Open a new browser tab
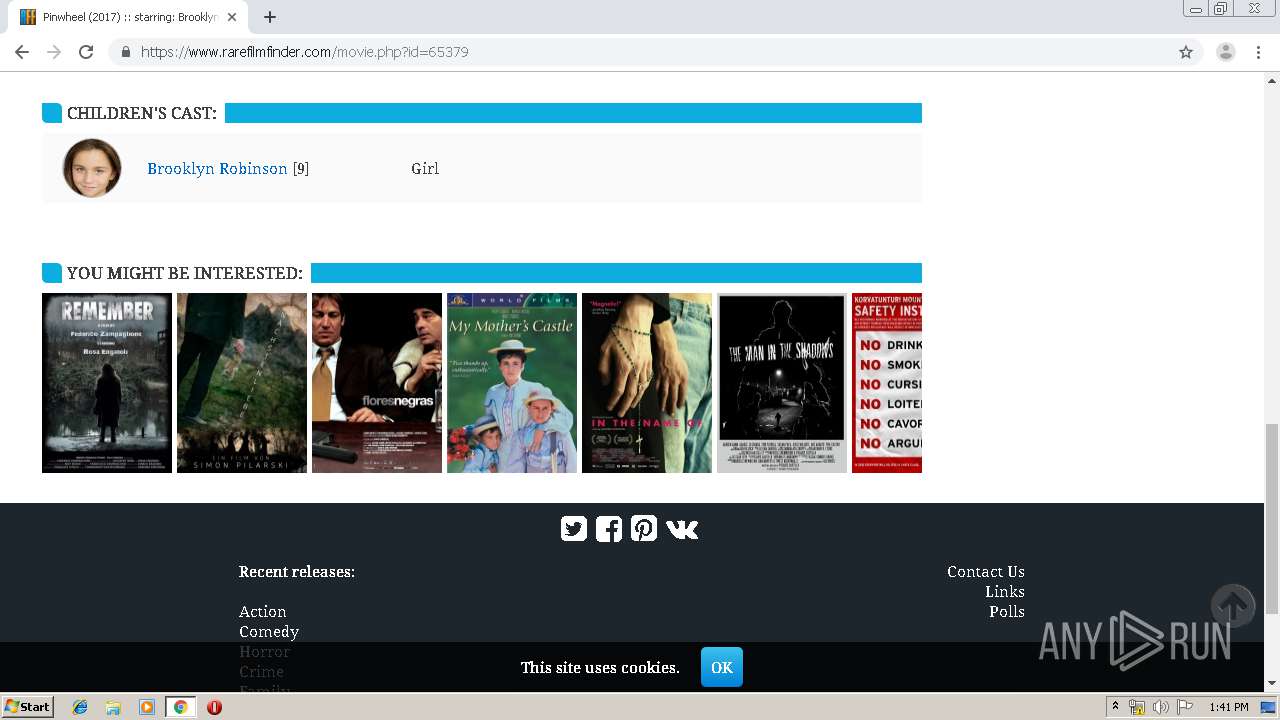This screenshot has height=720, width=1280. point(270,17)
